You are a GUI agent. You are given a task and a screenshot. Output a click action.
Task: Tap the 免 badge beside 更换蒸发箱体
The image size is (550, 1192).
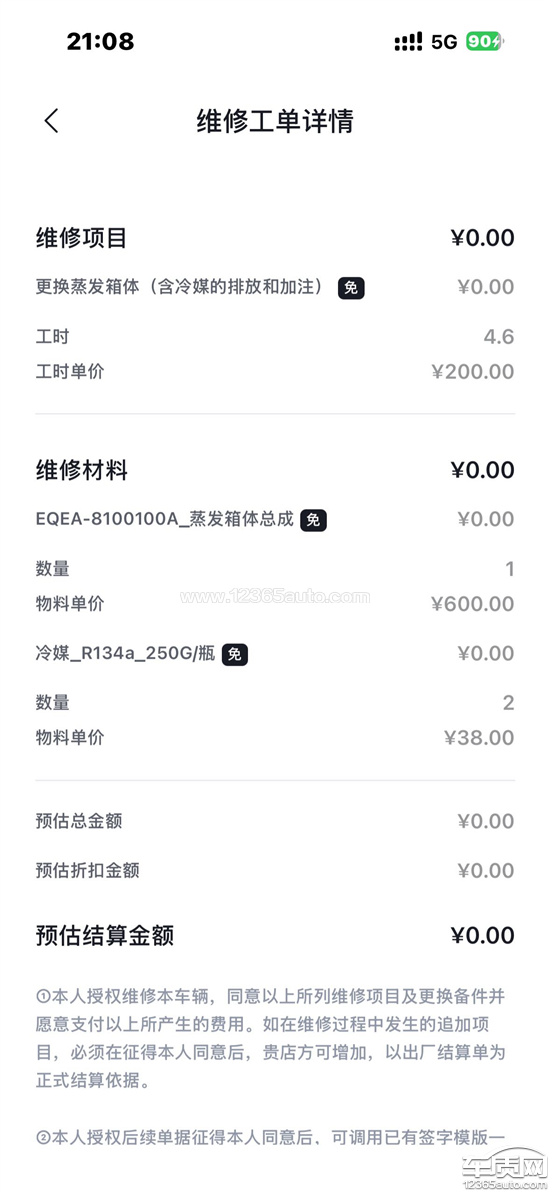coord(351,287)
